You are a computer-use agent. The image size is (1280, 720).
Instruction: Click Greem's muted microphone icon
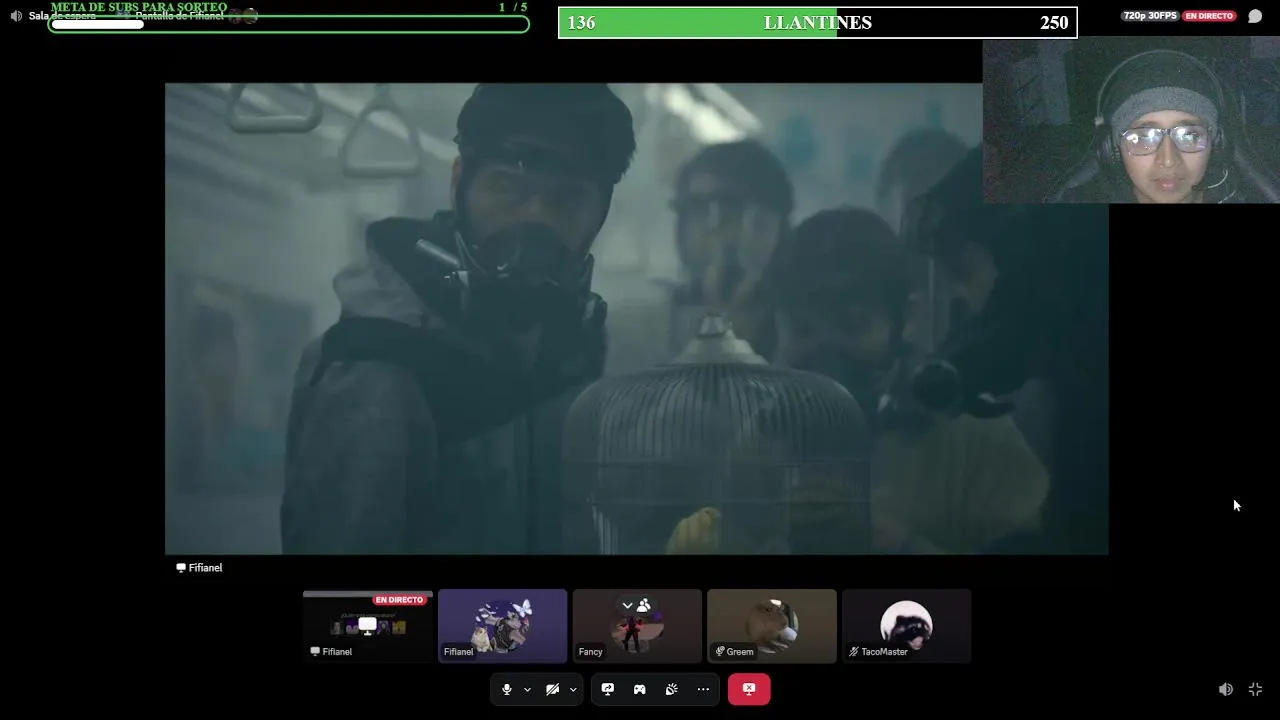(x=720, y=652)
